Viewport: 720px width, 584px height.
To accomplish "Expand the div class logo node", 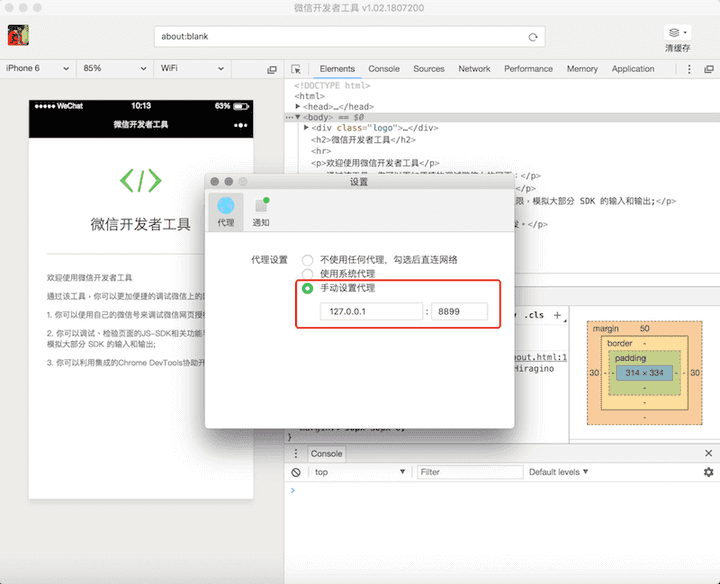I will (306, 128).
